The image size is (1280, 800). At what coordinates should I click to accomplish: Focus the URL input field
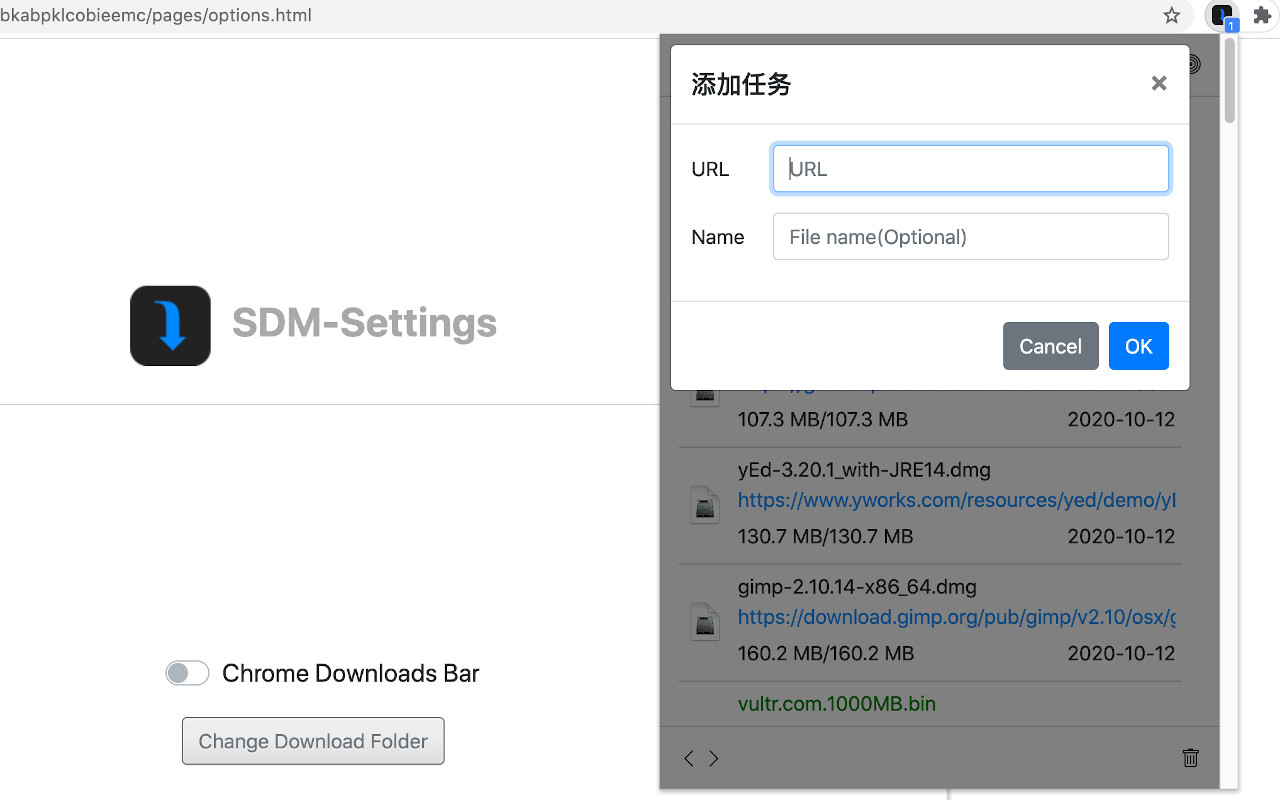tap(970, 169)
